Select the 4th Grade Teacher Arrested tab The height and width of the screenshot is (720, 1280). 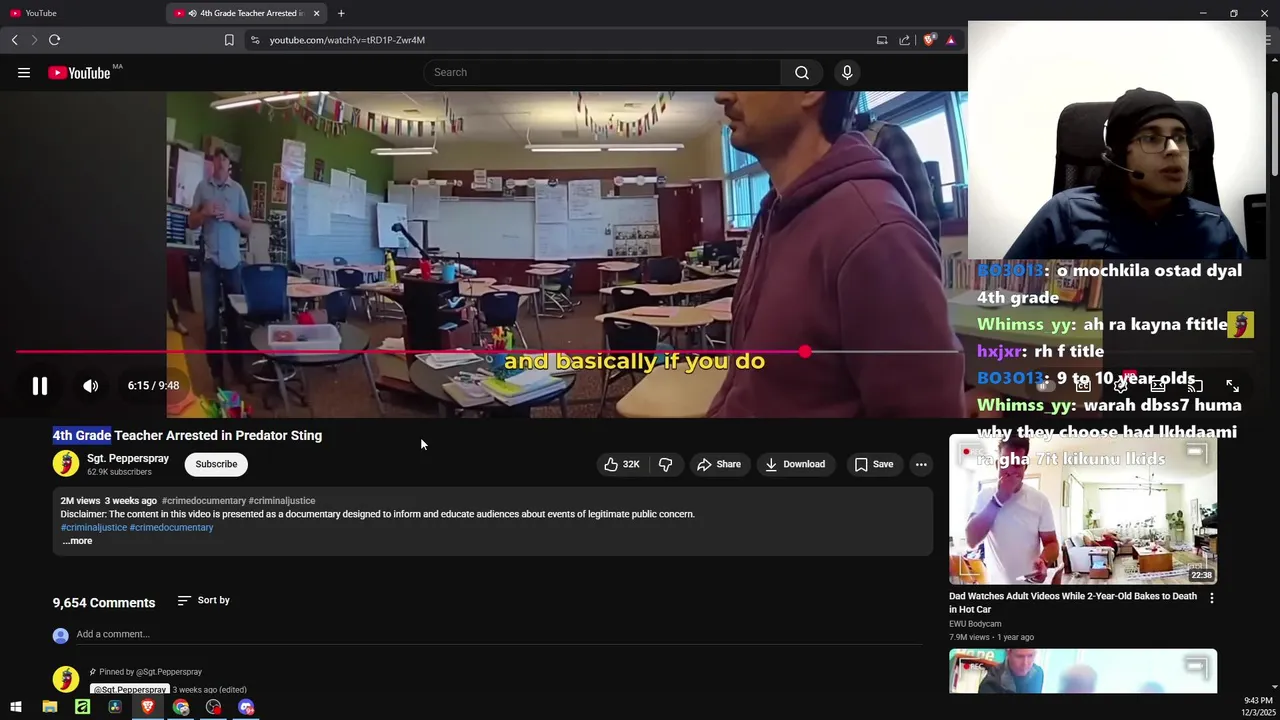pyautogui.click(x=245, y=13)
